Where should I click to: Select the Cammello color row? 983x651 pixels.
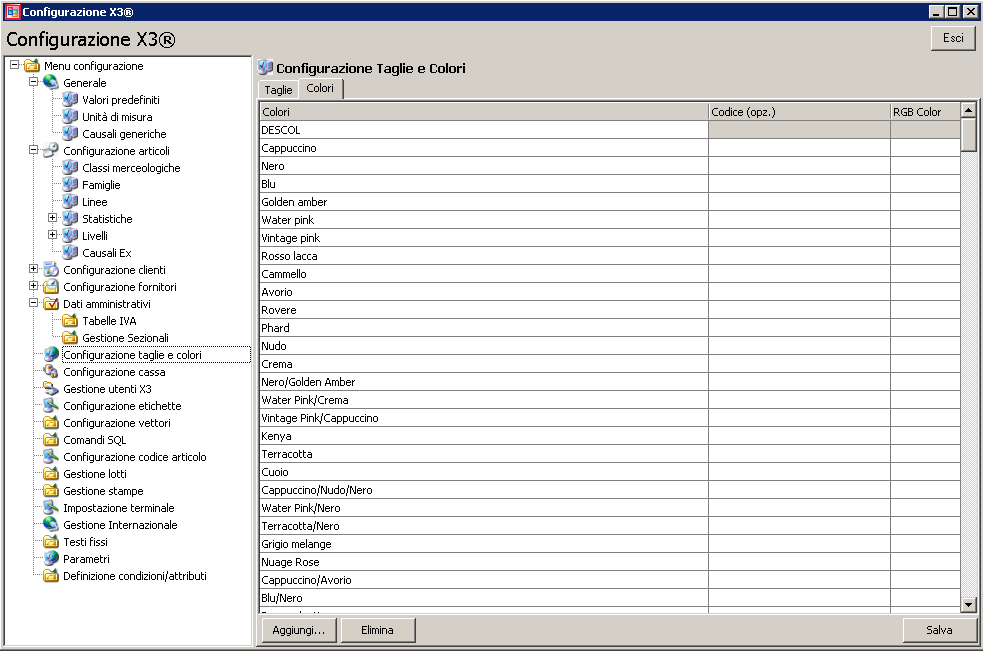pos(484,274)
